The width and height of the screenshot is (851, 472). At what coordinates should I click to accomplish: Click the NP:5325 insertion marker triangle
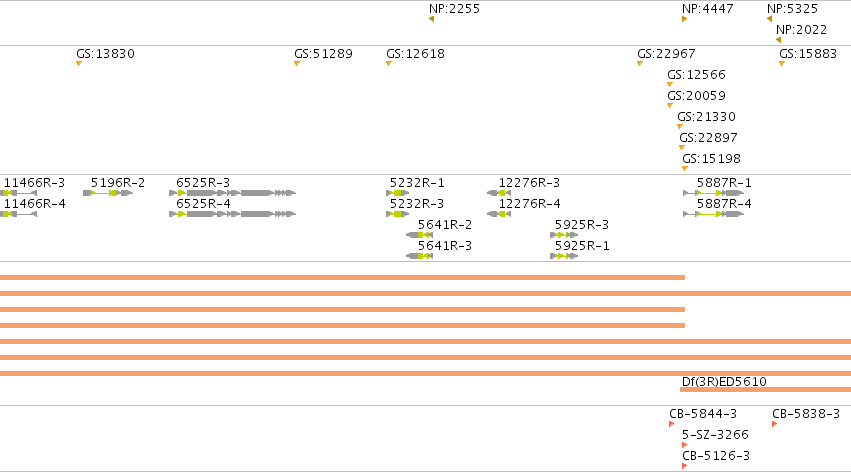[770, 19]
